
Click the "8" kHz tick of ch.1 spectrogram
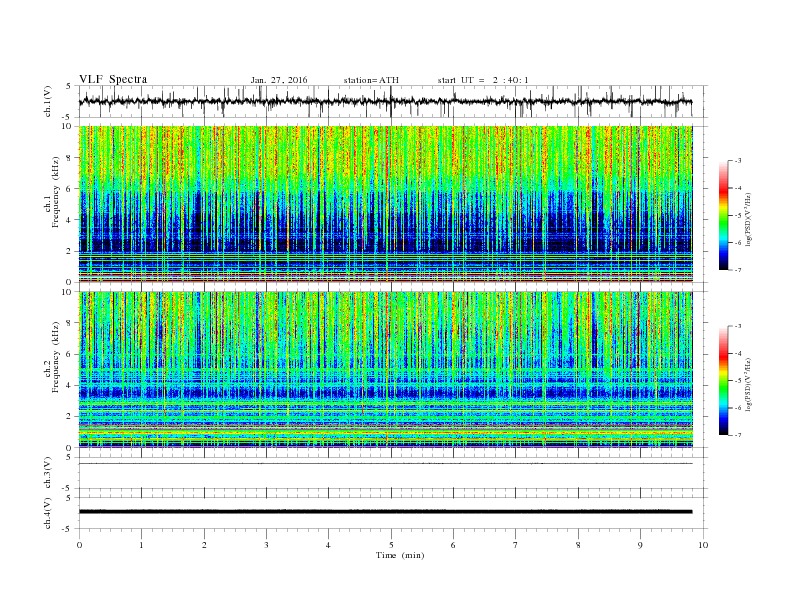click(69, 158)
